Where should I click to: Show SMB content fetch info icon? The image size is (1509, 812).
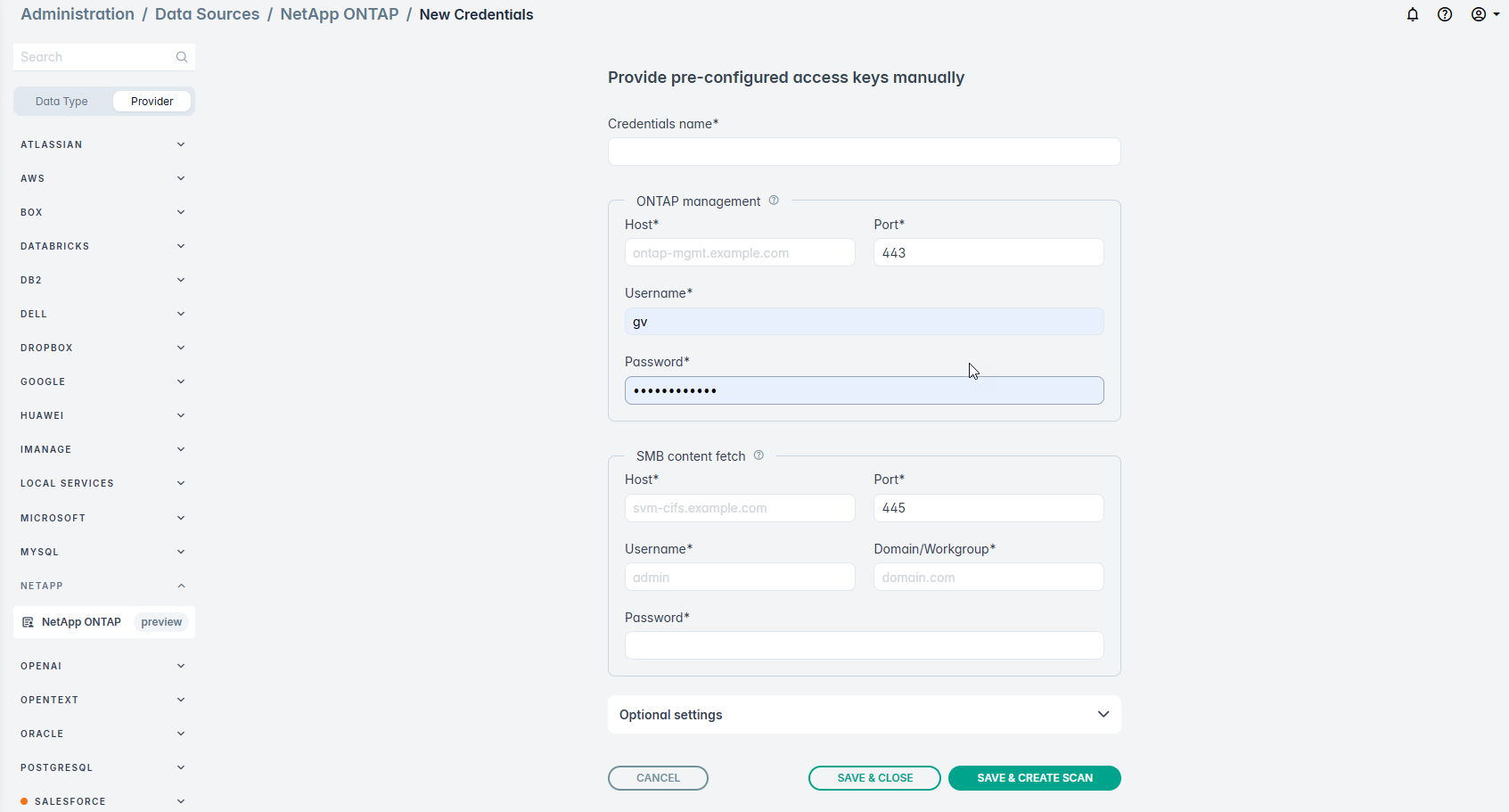(x=759, y=455)
